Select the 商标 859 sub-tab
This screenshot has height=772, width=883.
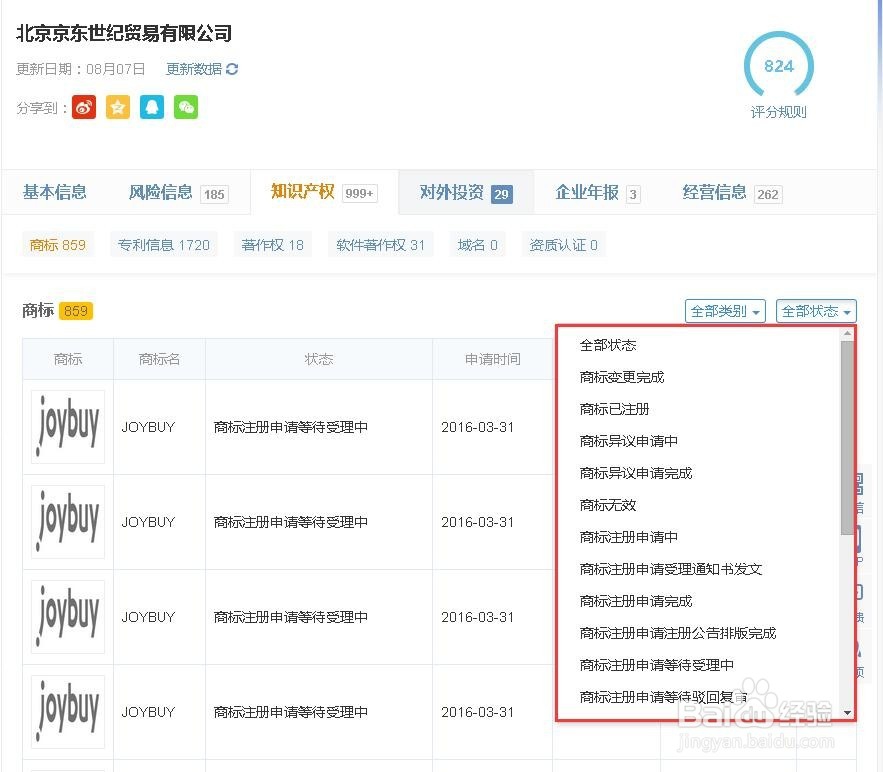(57, 245)
